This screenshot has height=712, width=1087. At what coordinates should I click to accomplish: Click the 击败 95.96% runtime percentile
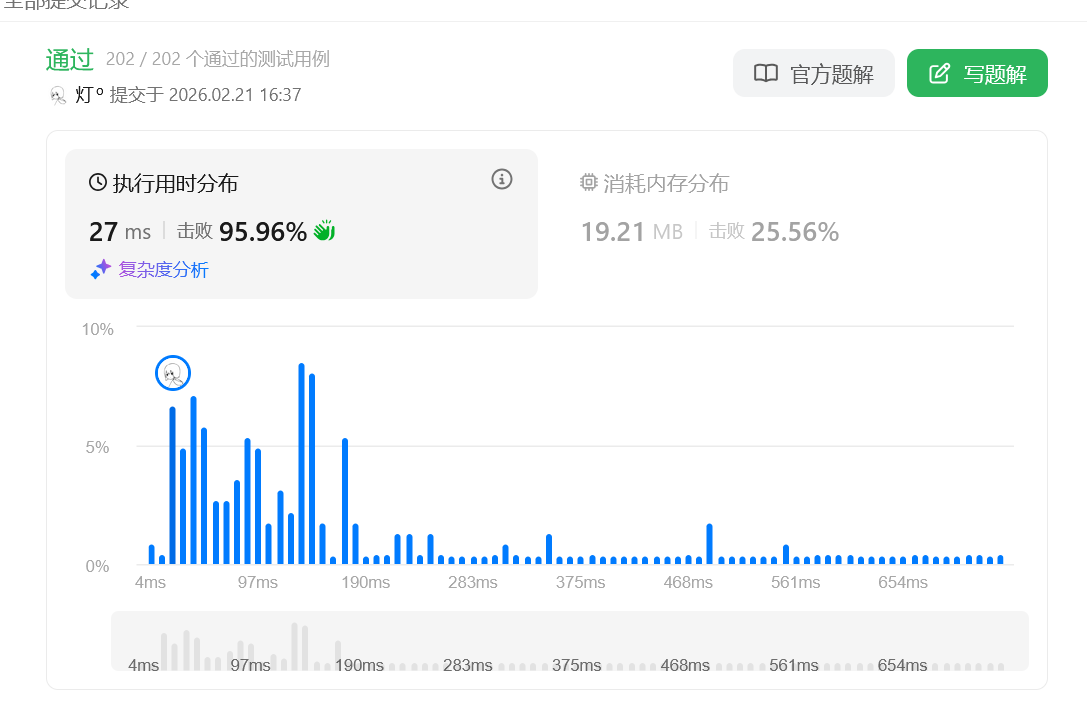[x=242, y=232]
